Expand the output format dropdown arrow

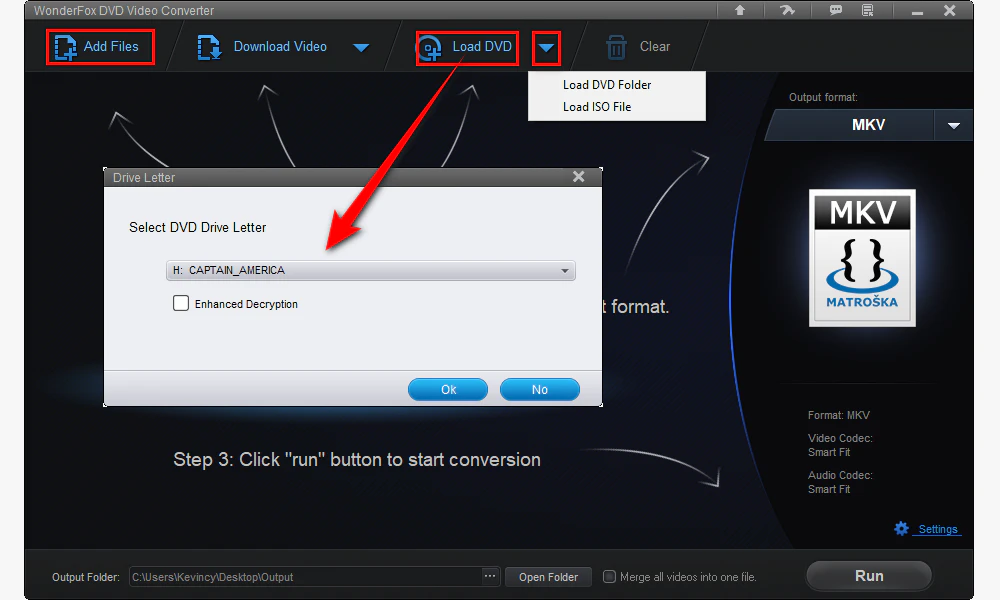[x=953, y=126]
